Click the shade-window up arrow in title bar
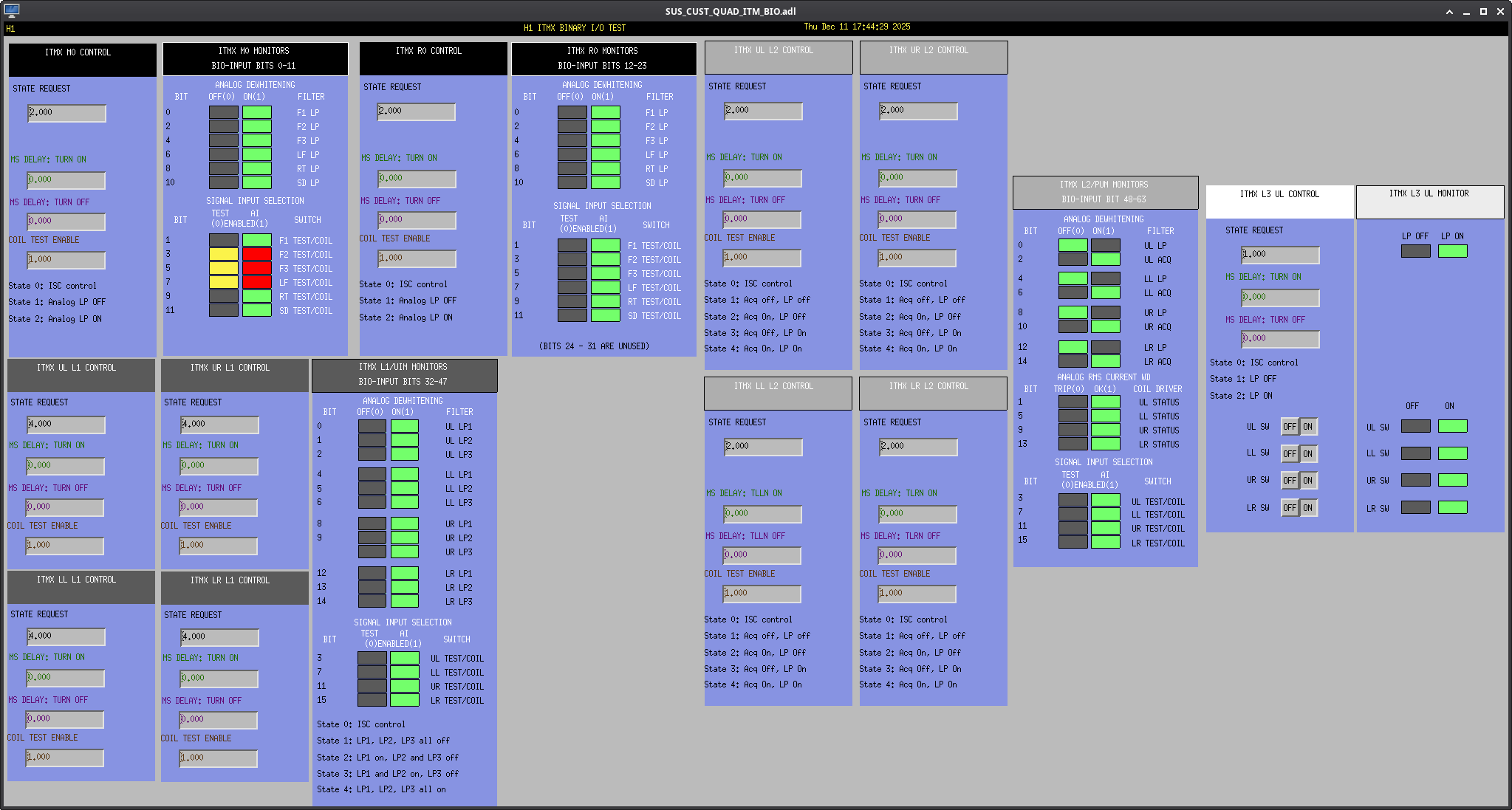The width and height of the screenshot is (1512, 810). (x=1449, y=11)
